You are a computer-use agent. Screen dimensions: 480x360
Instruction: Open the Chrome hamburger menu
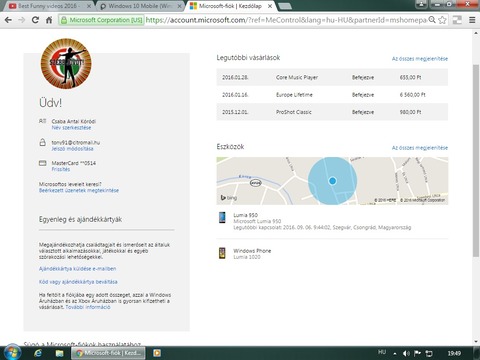(x=472, y=20)
